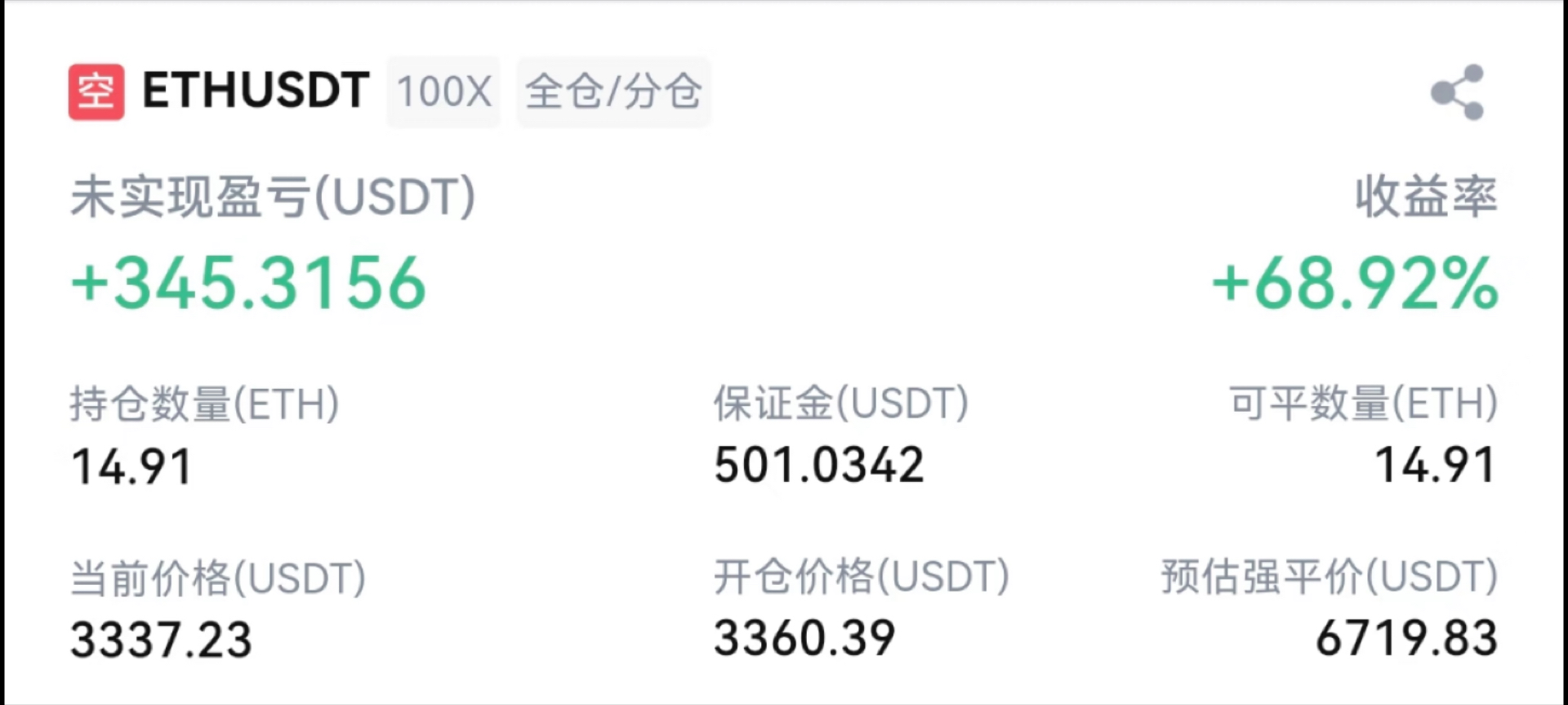Click the 开仓价格(USDT) entry price label

(x=862, y=578)
